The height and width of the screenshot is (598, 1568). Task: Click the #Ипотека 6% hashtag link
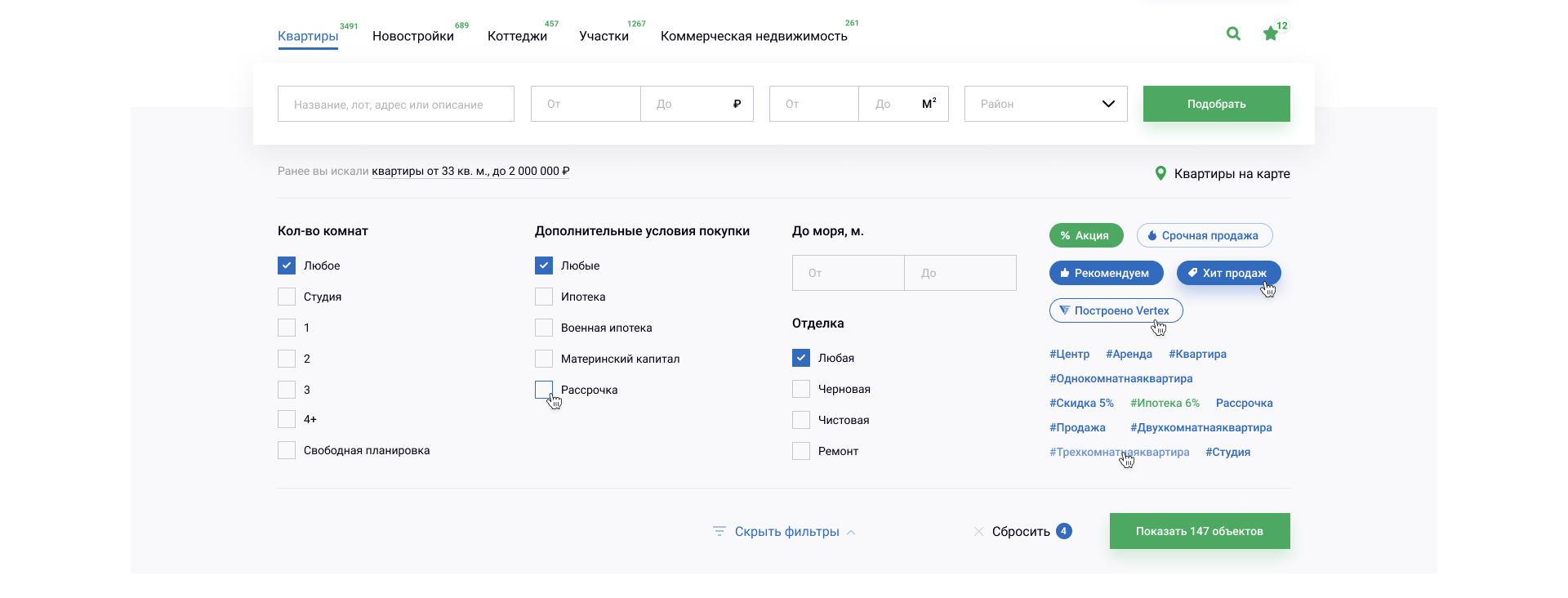1165,403
